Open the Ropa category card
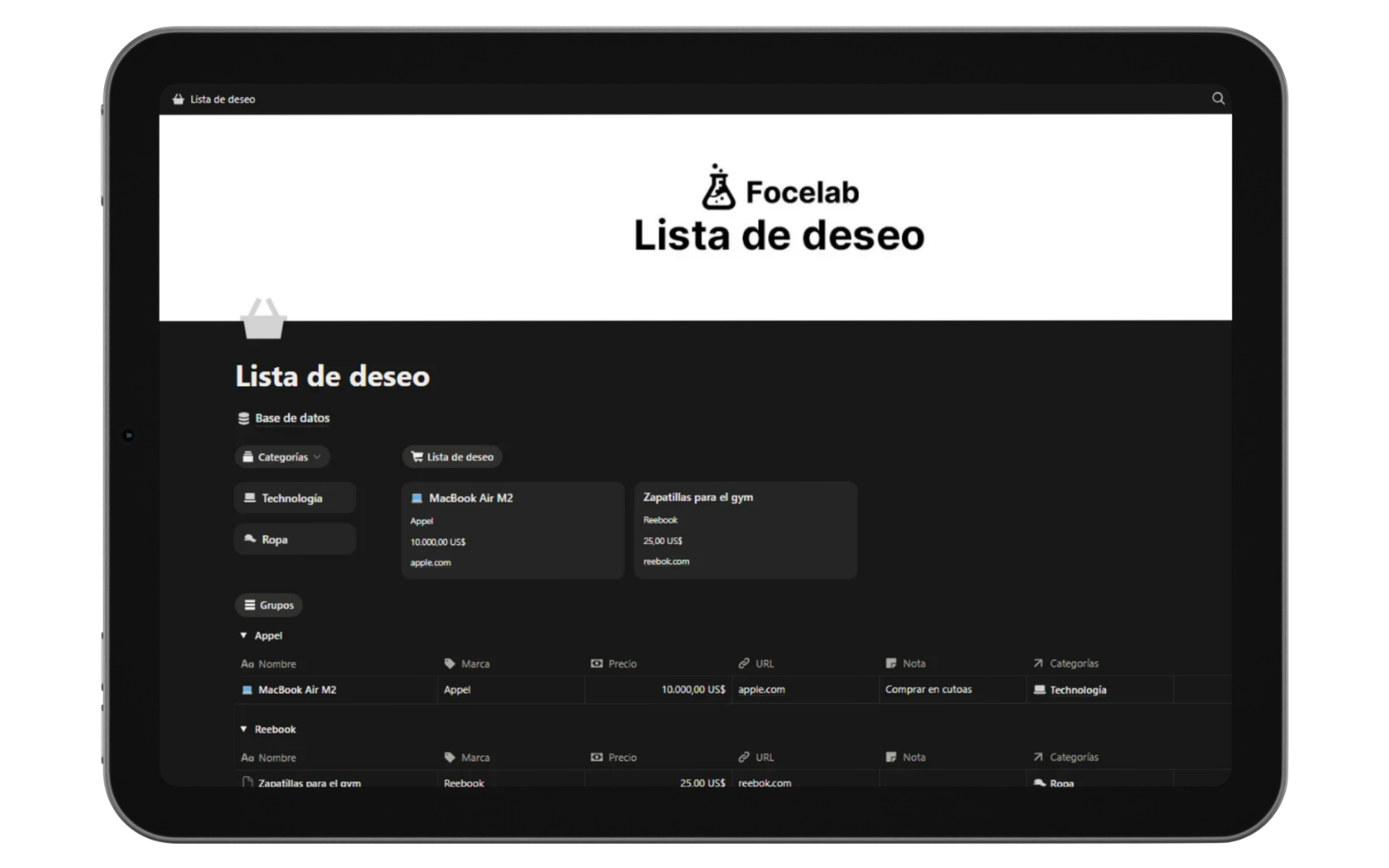 pyautogui.click(x=295, y=539)
